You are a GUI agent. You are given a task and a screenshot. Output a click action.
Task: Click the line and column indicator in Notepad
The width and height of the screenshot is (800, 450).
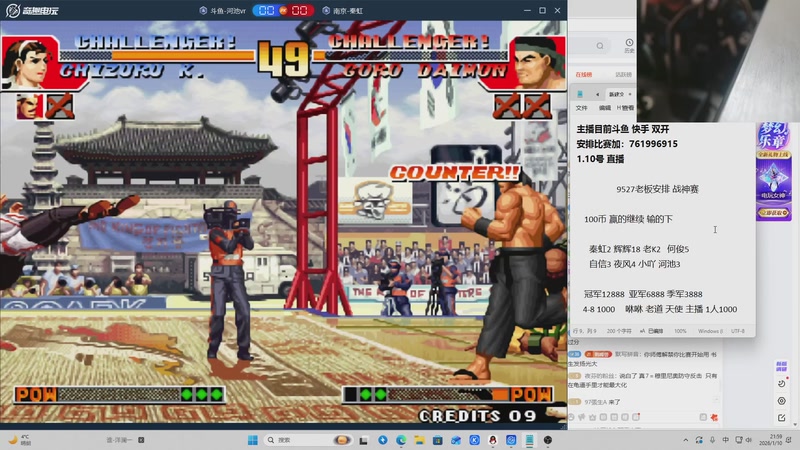585,331
